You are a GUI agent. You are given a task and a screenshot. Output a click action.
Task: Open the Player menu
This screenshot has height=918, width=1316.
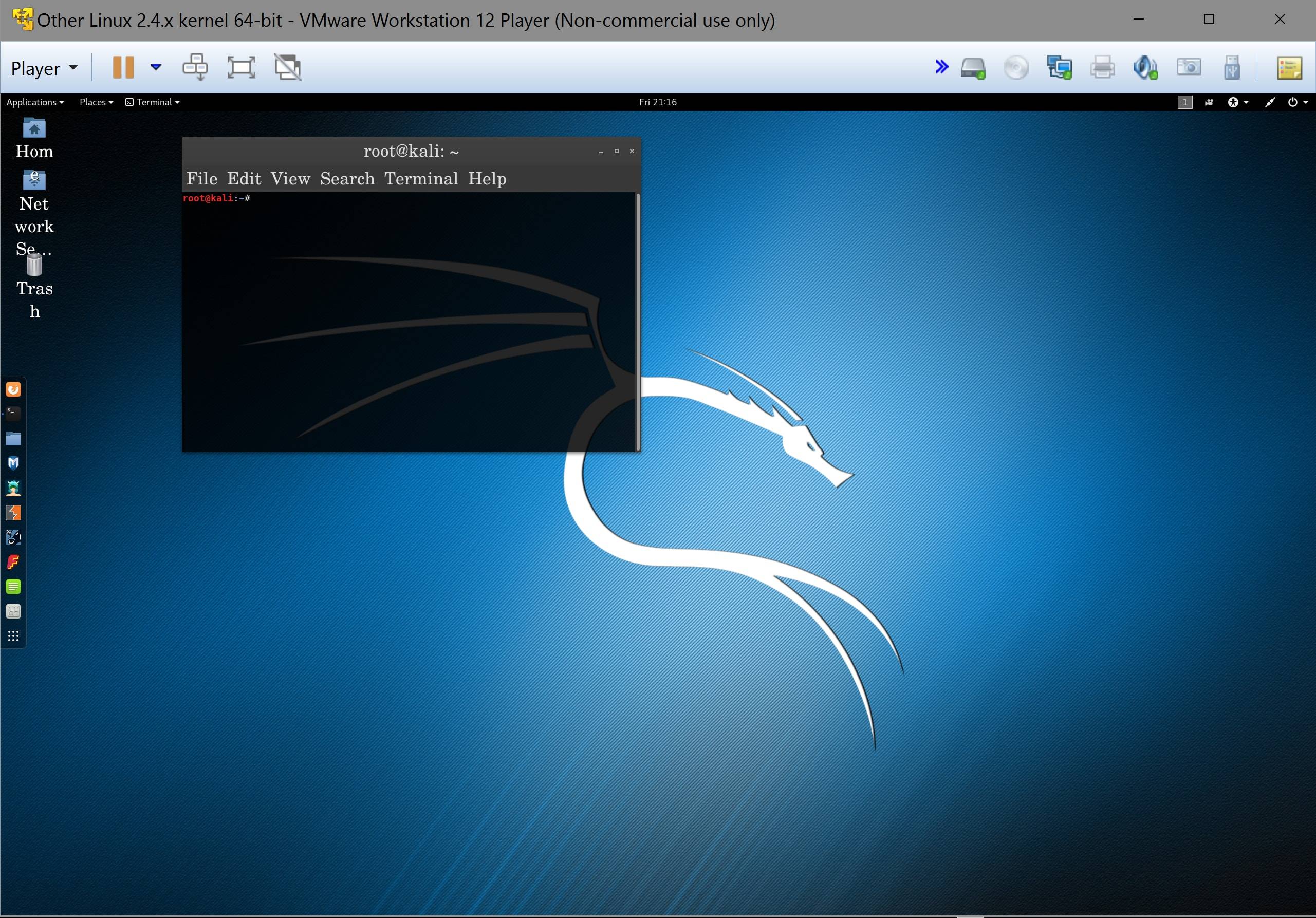coord(44,68)
